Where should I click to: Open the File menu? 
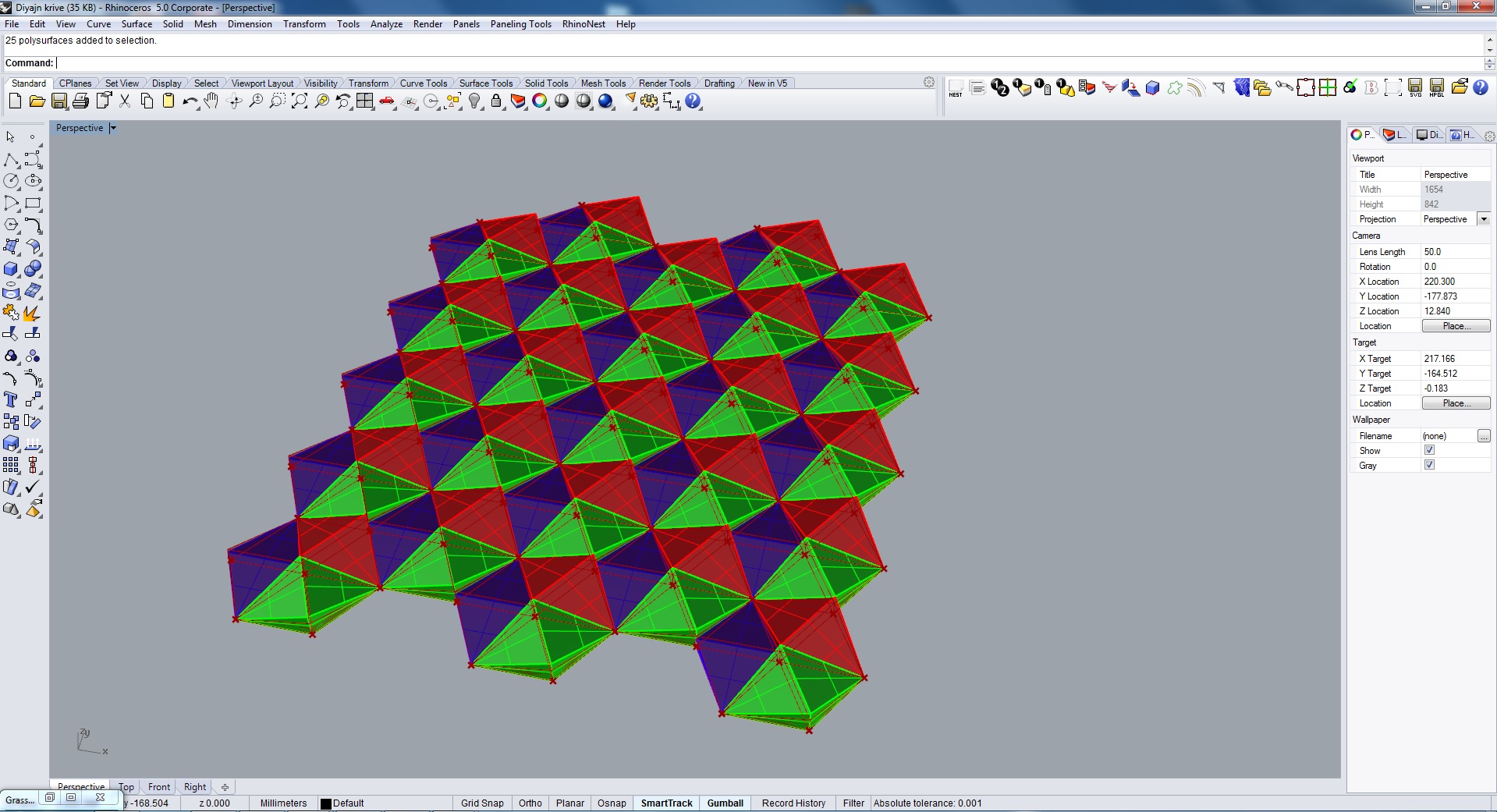[x=12, y=24]
